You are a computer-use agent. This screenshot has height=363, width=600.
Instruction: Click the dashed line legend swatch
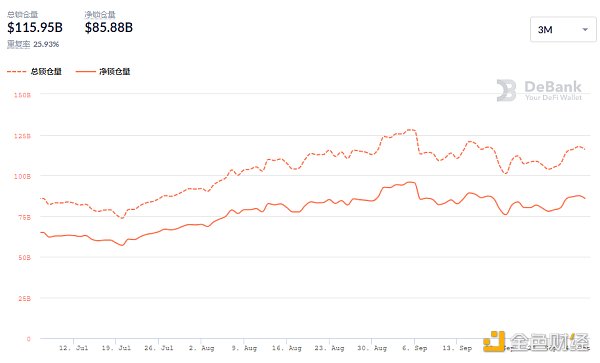click(16, 72)
